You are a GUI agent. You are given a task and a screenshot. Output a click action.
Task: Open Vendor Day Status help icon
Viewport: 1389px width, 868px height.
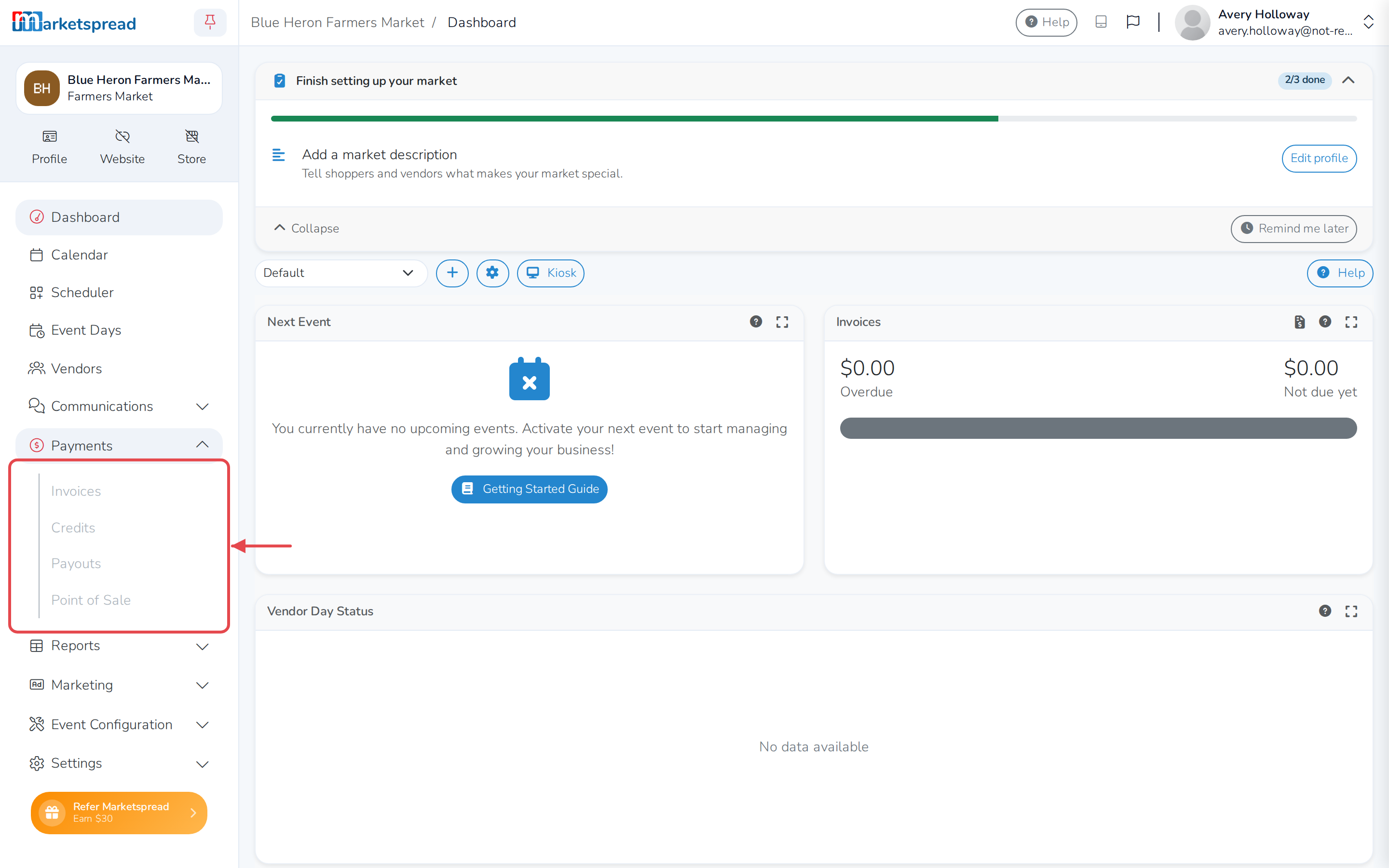[x=1325, y=611]
